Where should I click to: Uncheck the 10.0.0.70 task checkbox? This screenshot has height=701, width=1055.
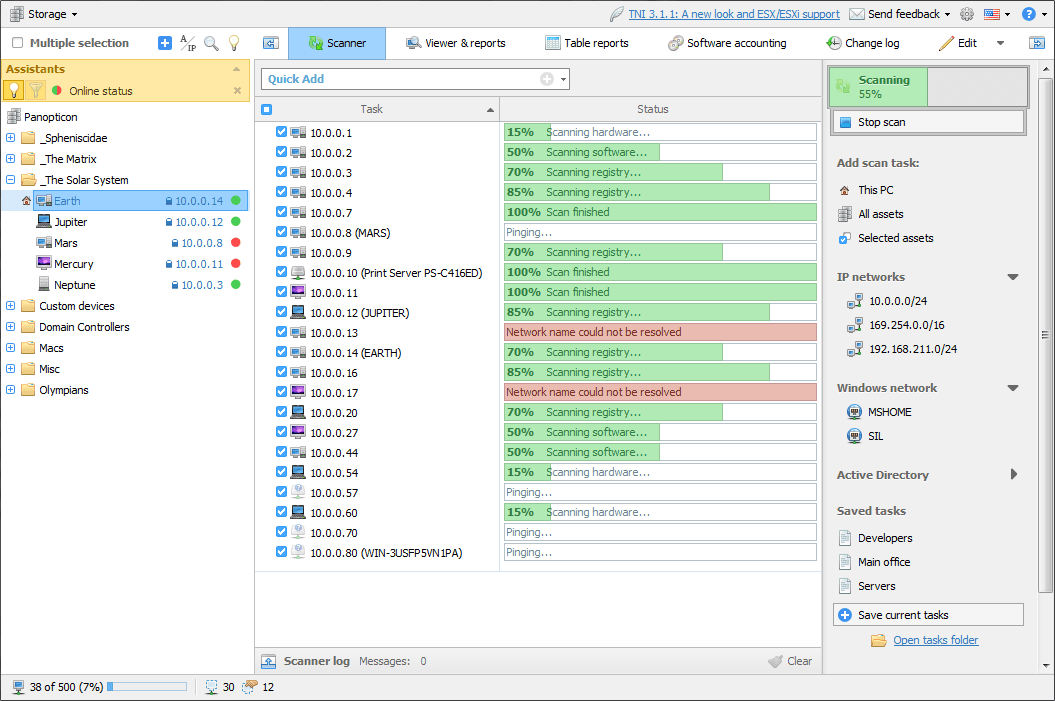pyautogui.click(x=281, y=531)
